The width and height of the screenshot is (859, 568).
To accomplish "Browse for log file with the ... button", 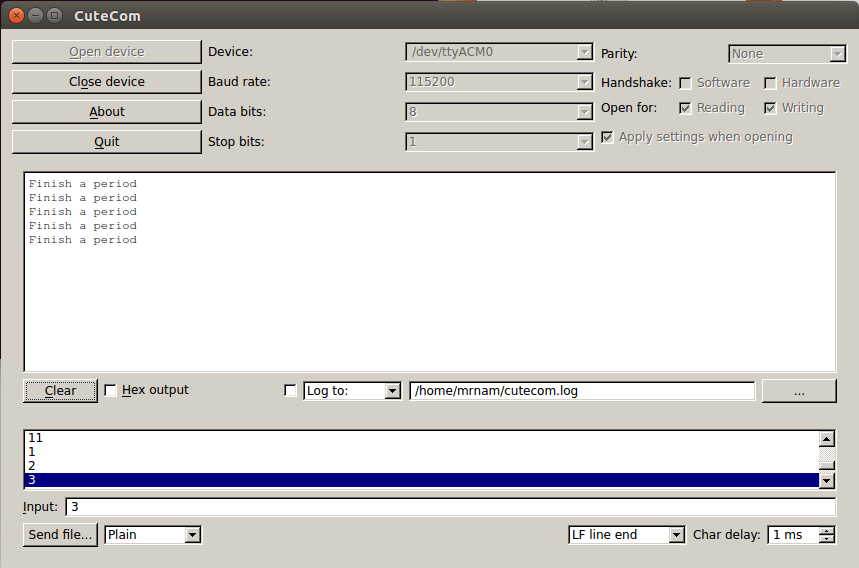I will click(x=799, y=391).
